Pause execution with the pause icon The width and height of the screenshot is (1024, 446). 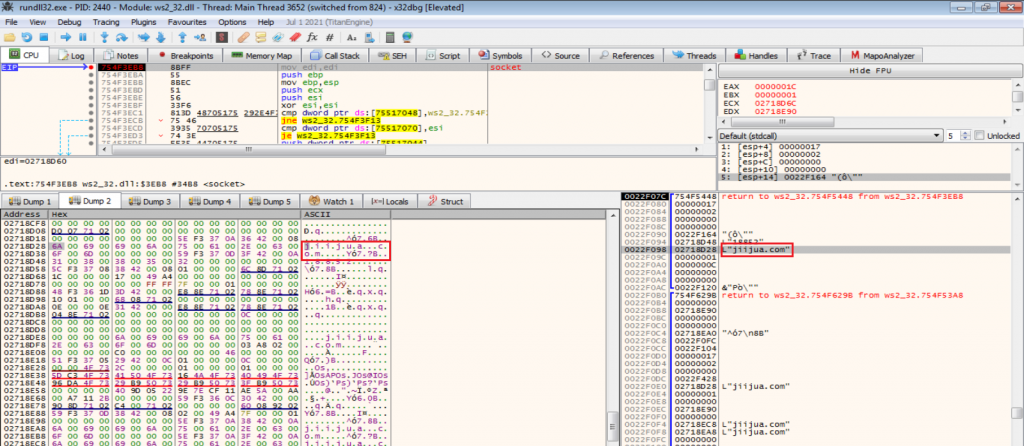[x=83, y=37]
